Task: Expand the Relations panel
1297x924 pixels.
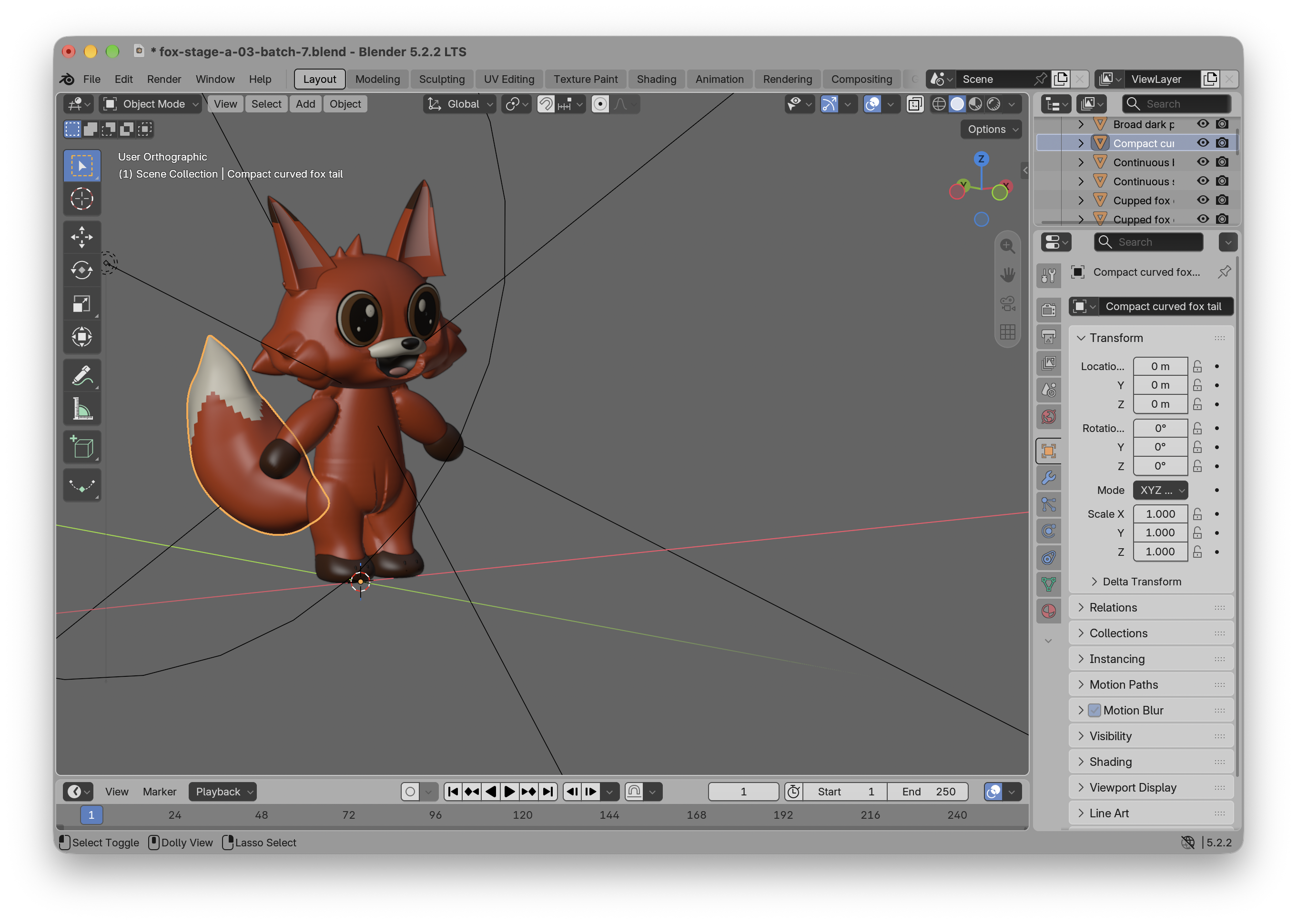Action: 1151,608
